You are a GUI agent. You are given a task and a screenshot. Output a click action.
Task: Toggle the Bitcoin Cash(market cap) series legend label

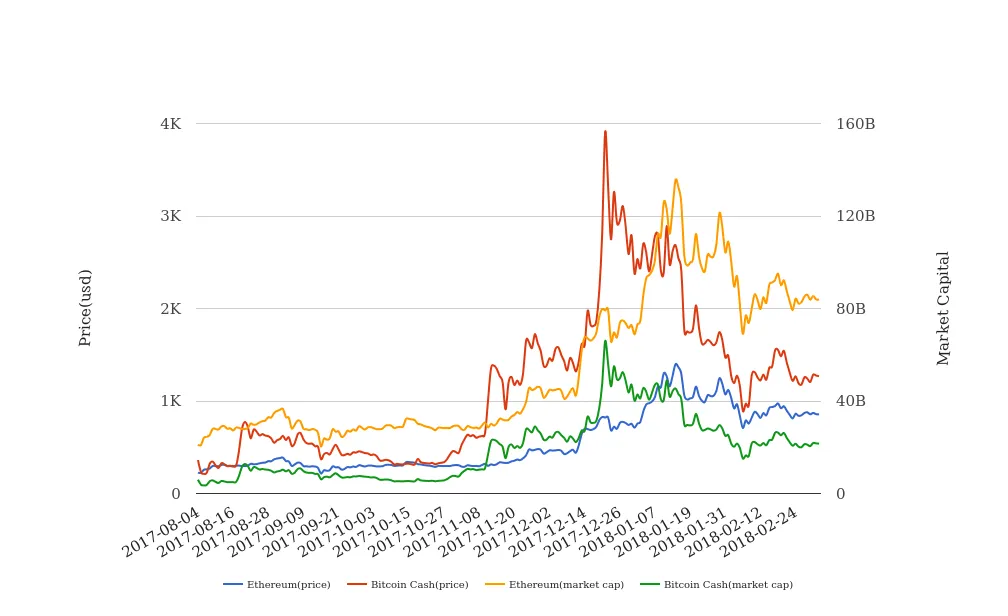[728, 585]
